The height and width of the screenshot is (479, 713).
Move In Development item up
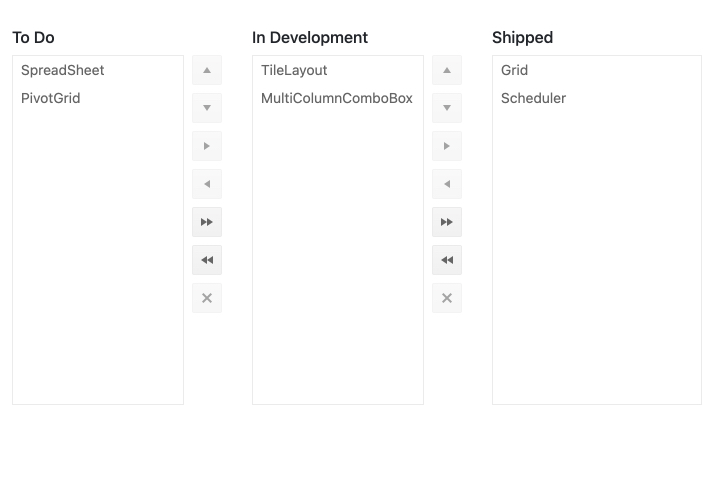pyautogui.click(x=447, y=71)
